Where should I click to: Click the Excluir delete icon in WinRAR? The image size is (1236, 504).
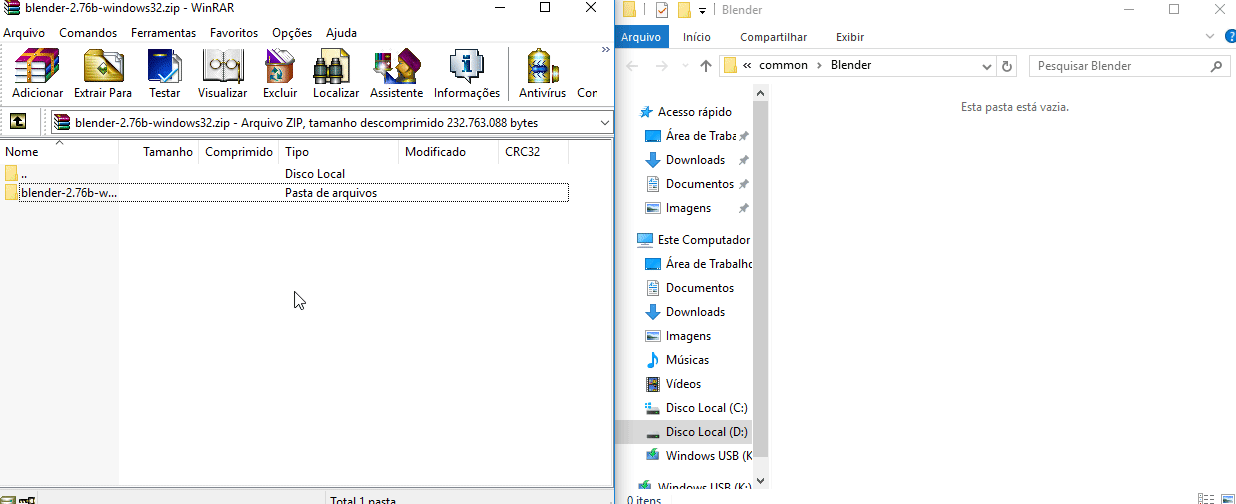point(280,74)
